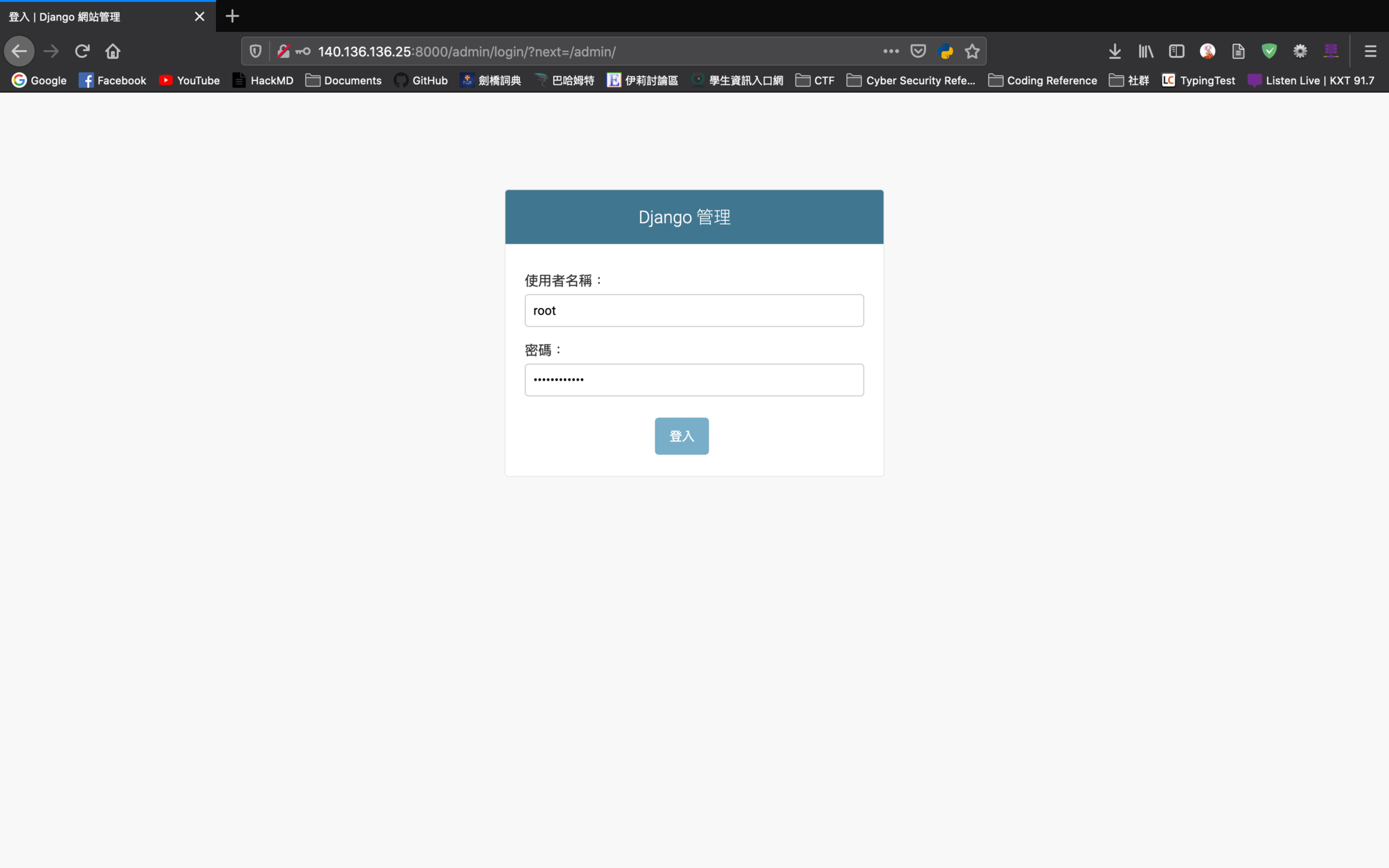Click into the 密碼 password field
The image size is (1389, 868).
[694, 380]
